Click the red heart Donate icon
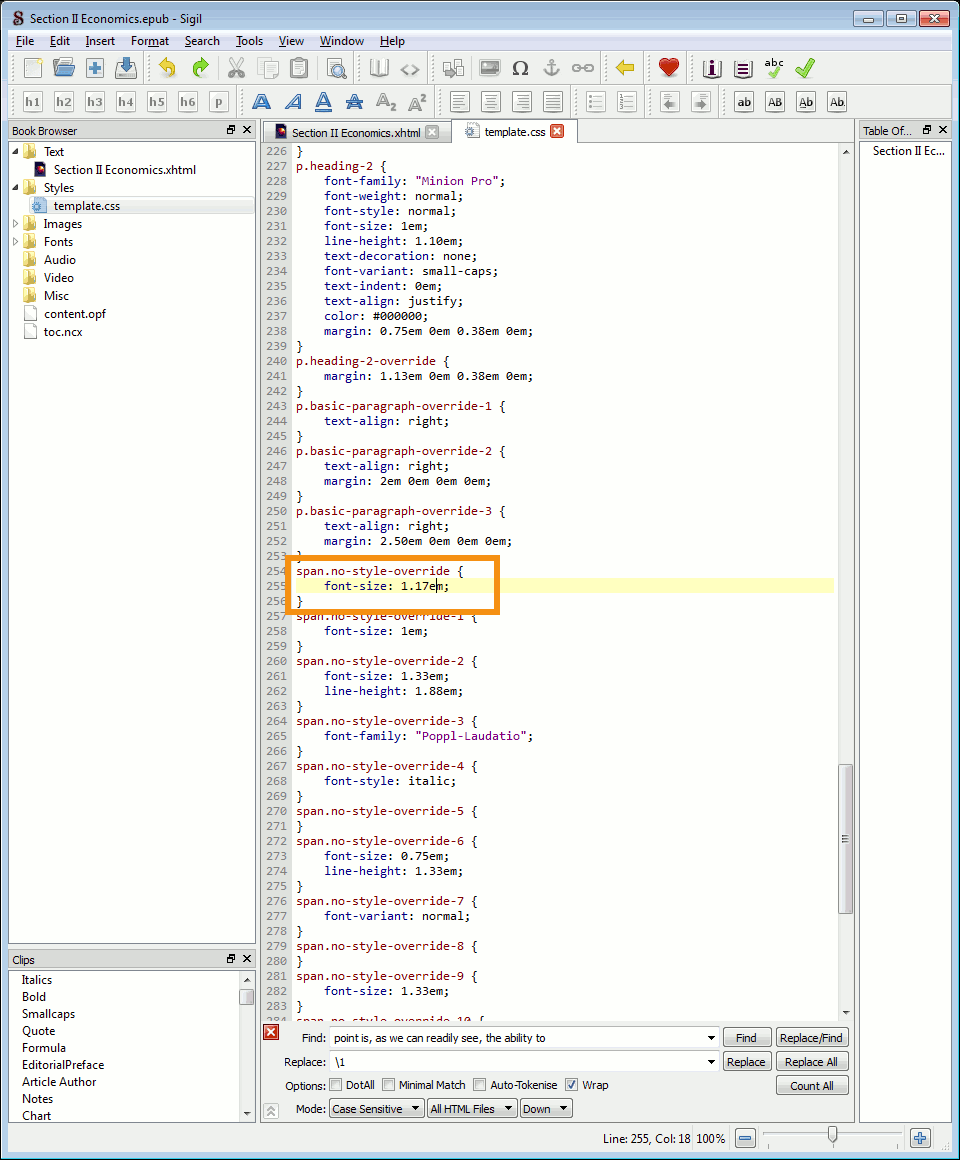 click(x=669, y=68)
